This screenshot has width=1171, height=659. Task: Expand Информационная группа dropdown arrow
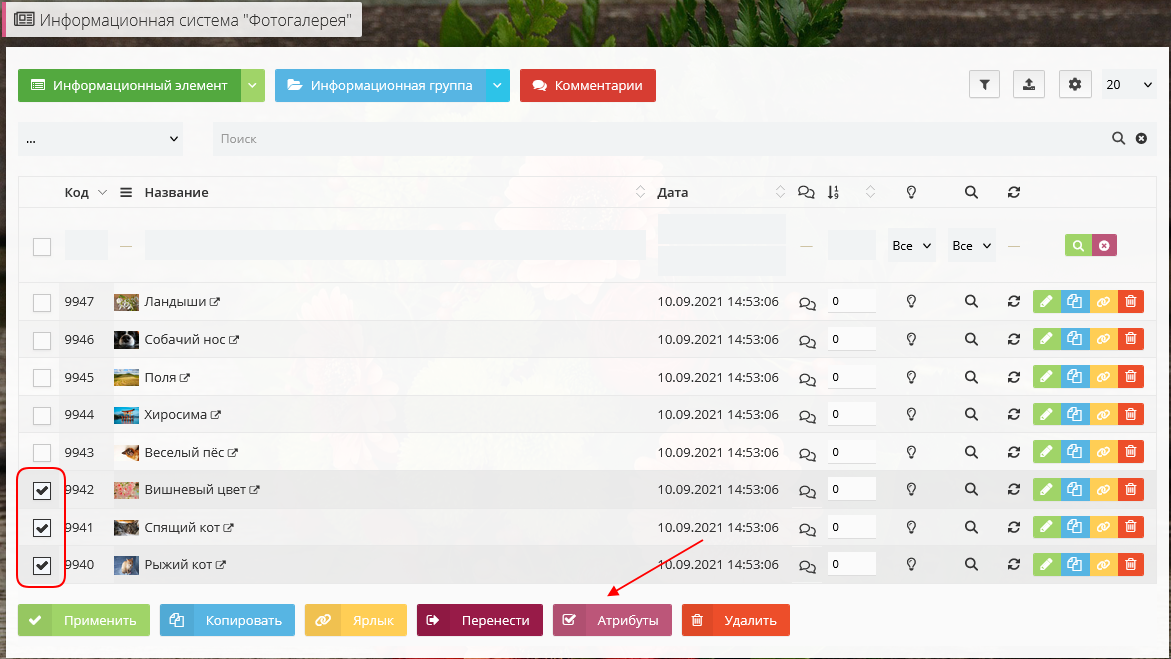pyautogui.click(x=498, y=86)
